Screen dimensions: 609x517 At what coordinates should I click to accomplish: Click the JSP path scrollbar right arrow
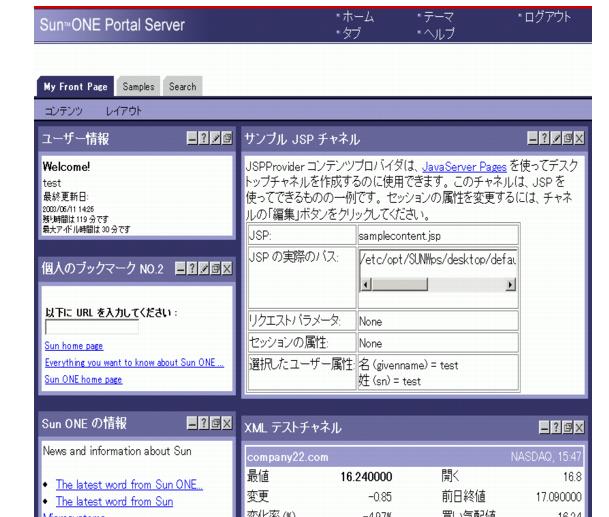[511, 284]
